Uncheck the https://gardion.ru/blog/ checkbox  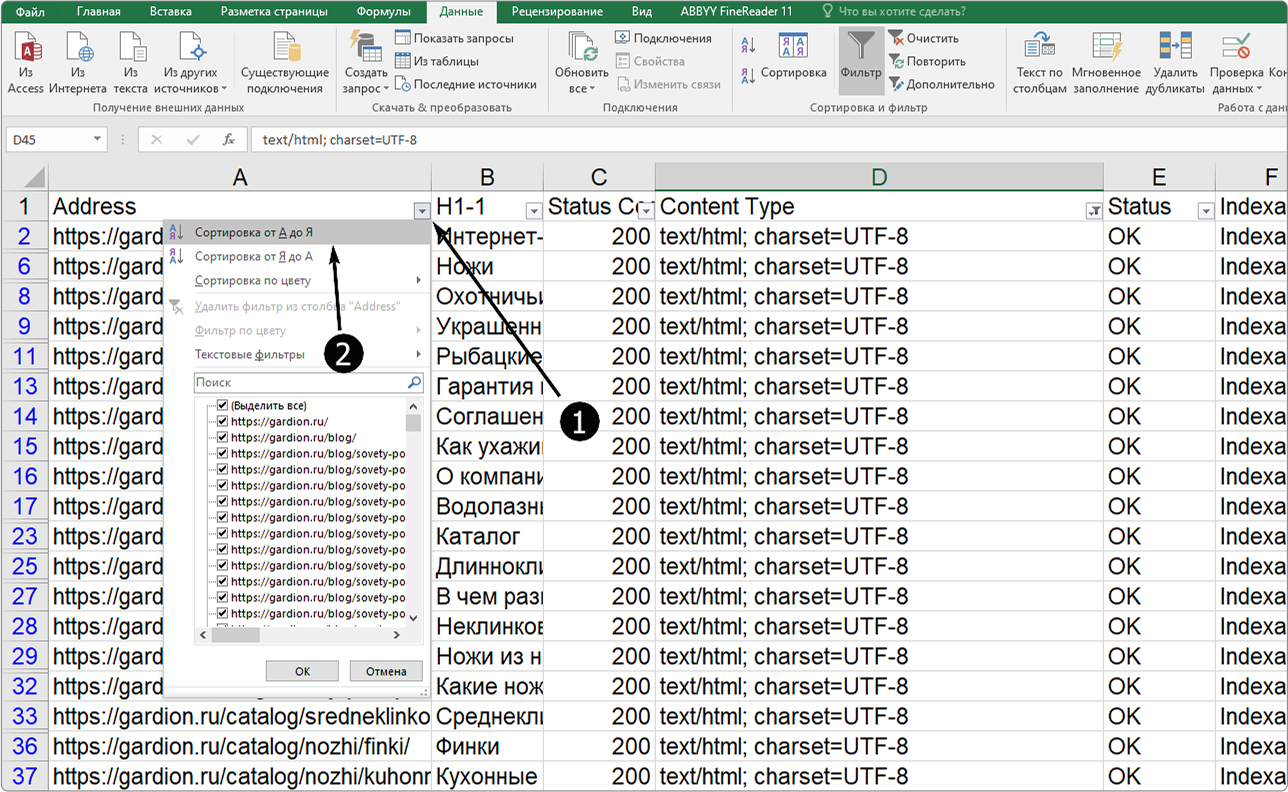[x=223, y=438]
